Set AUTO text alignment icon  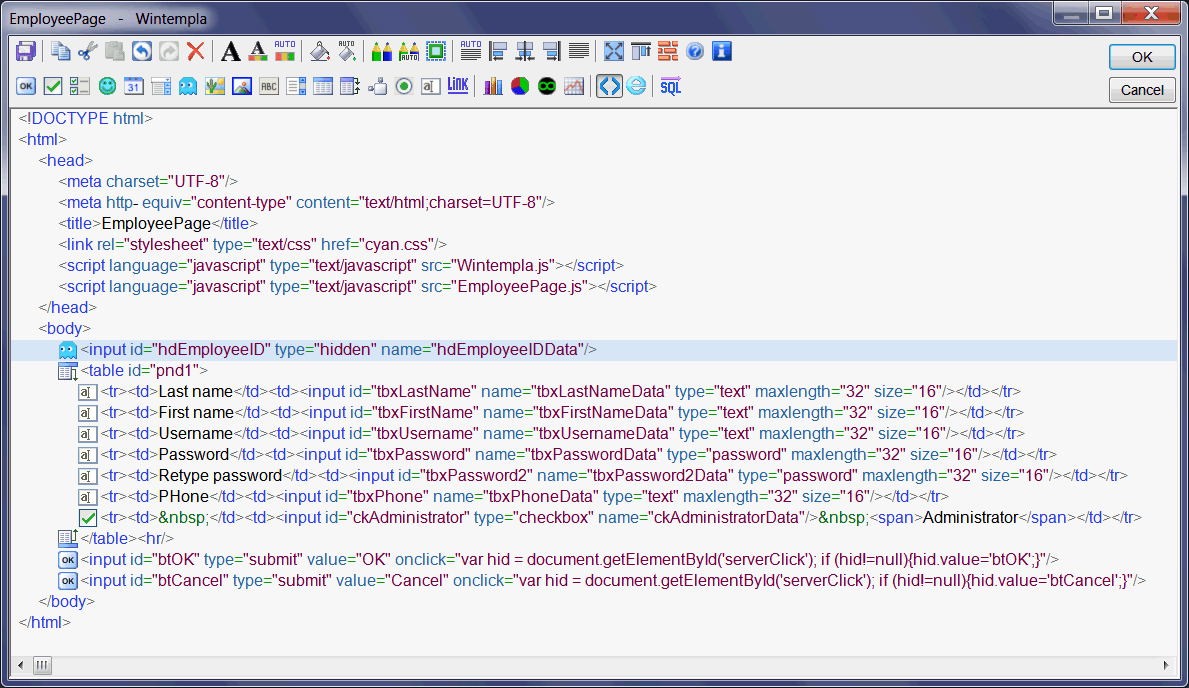pos(470,52)
